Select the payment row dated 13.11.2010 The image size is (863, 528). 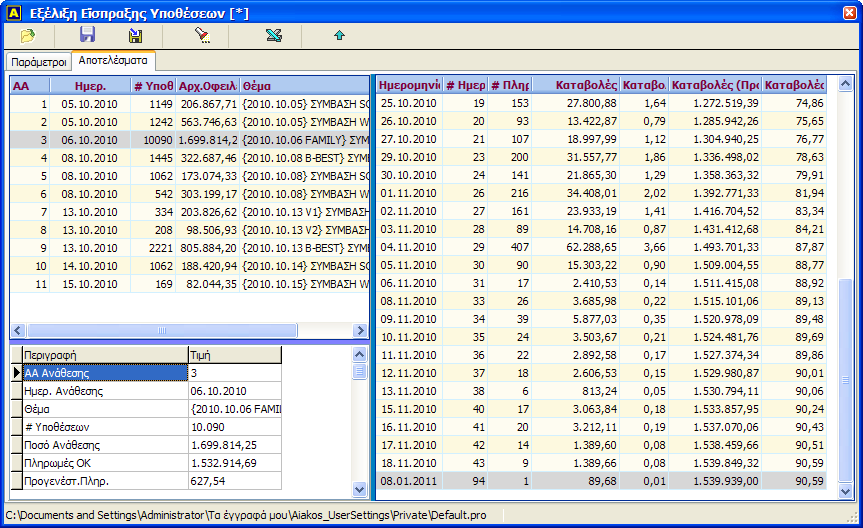[602, 391]
